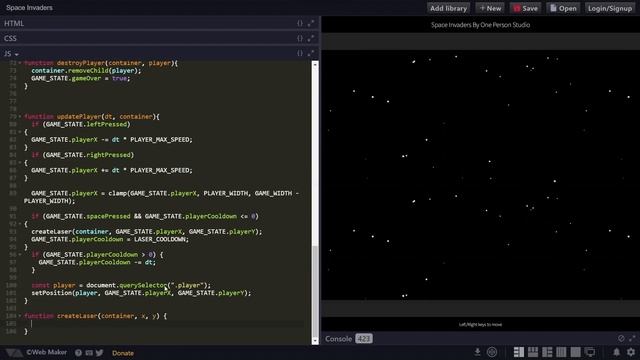
Task: Click the CodePen export icon
Action: pos(492,352)
